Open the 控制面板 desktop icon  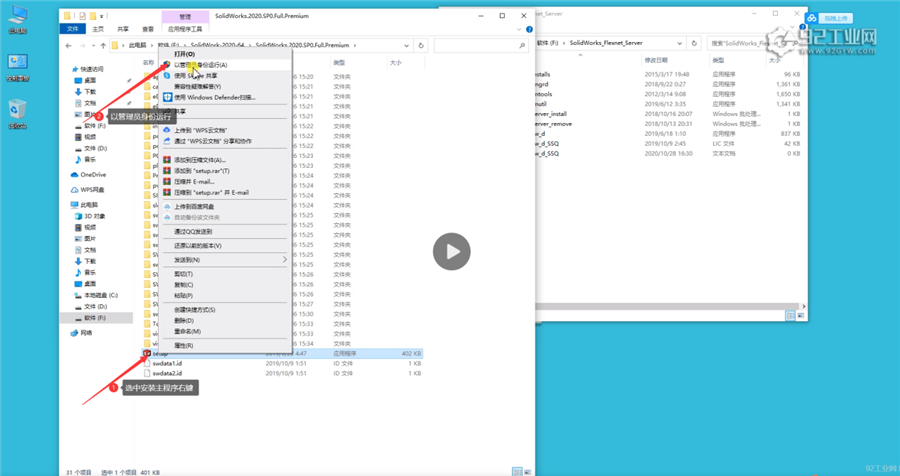point(18,68)
